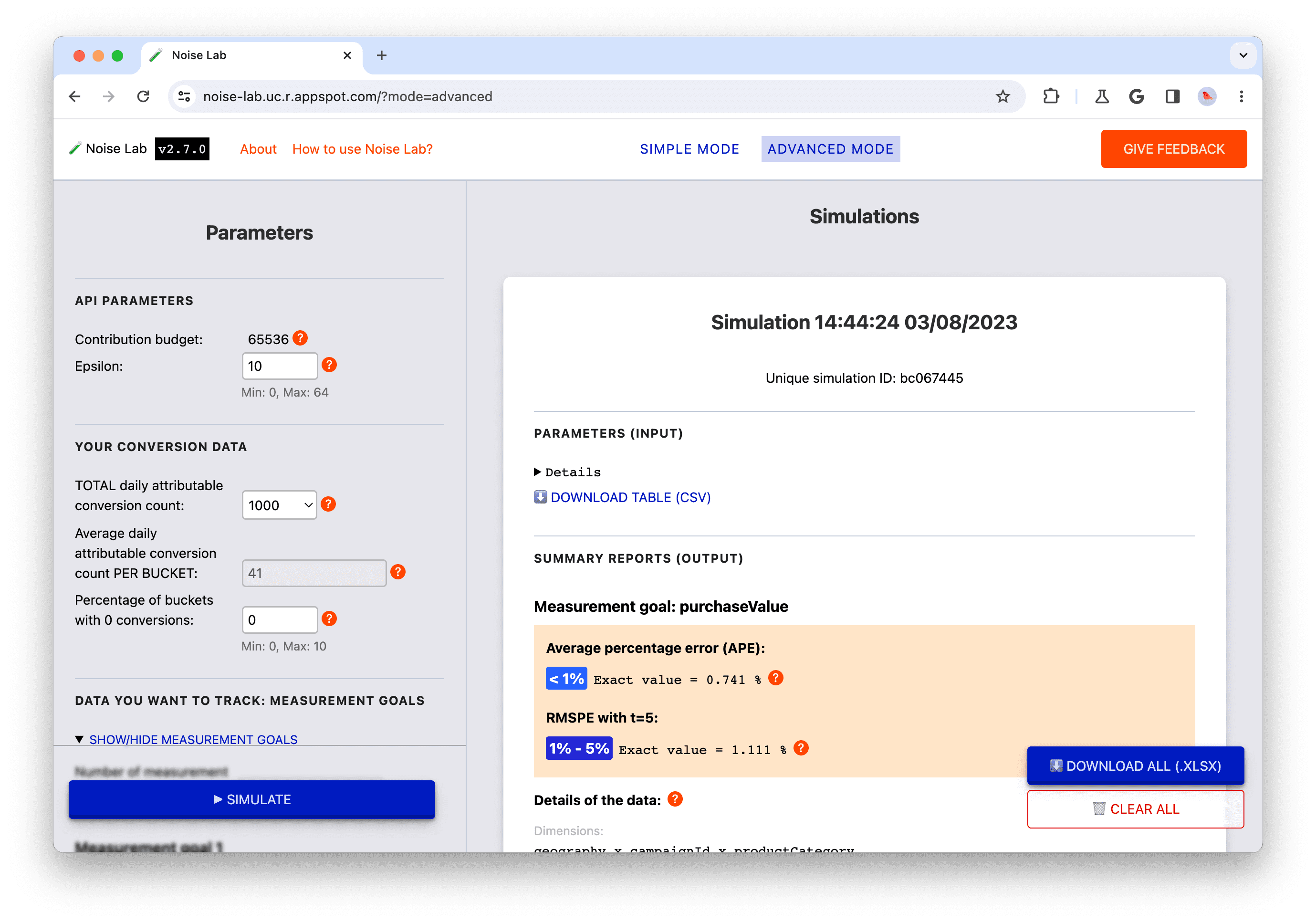
Task: Click the How to use Noise Lab? link
Action: (x=362, y=149)
